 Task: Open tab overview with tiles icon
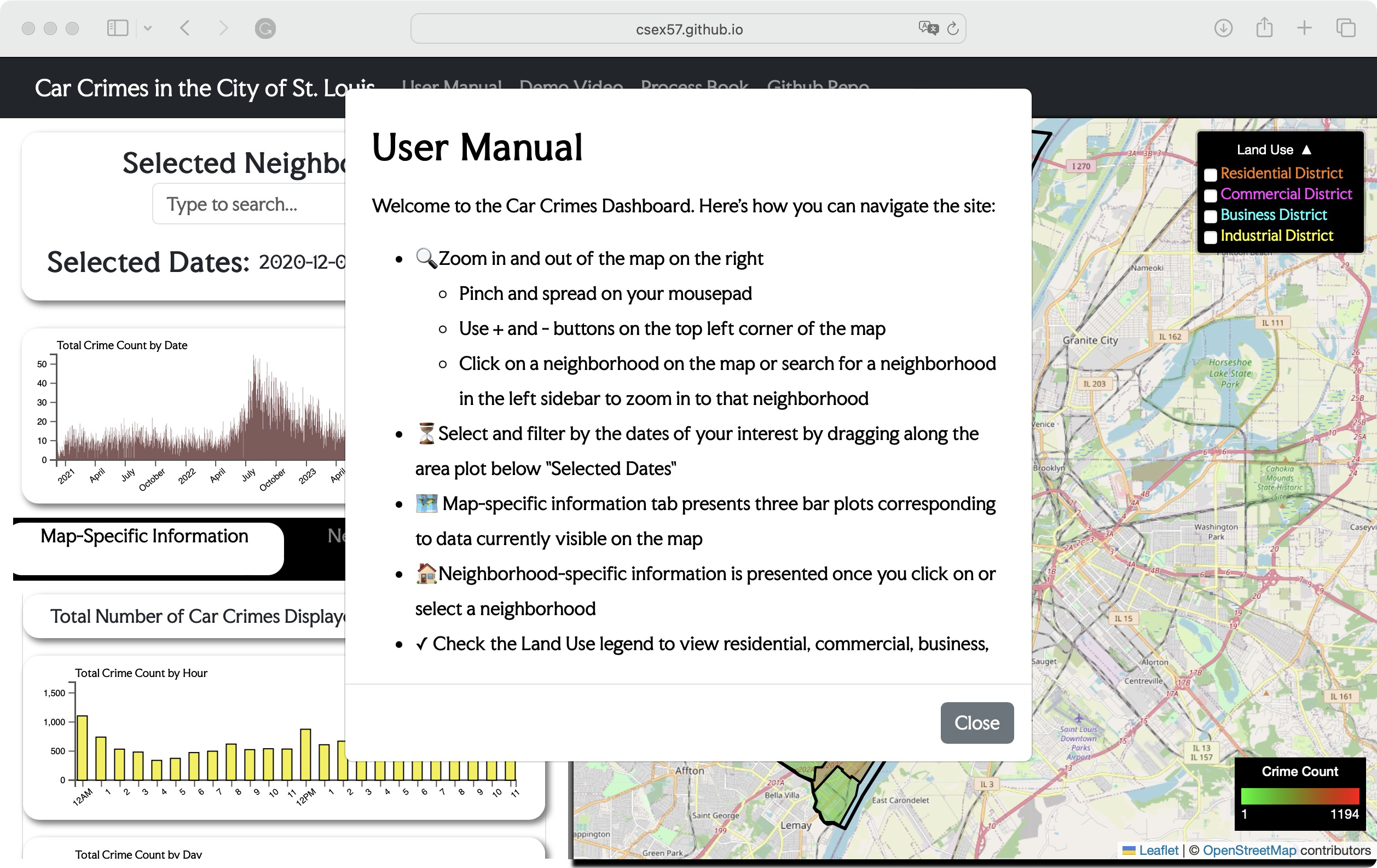click(1345, 28)
